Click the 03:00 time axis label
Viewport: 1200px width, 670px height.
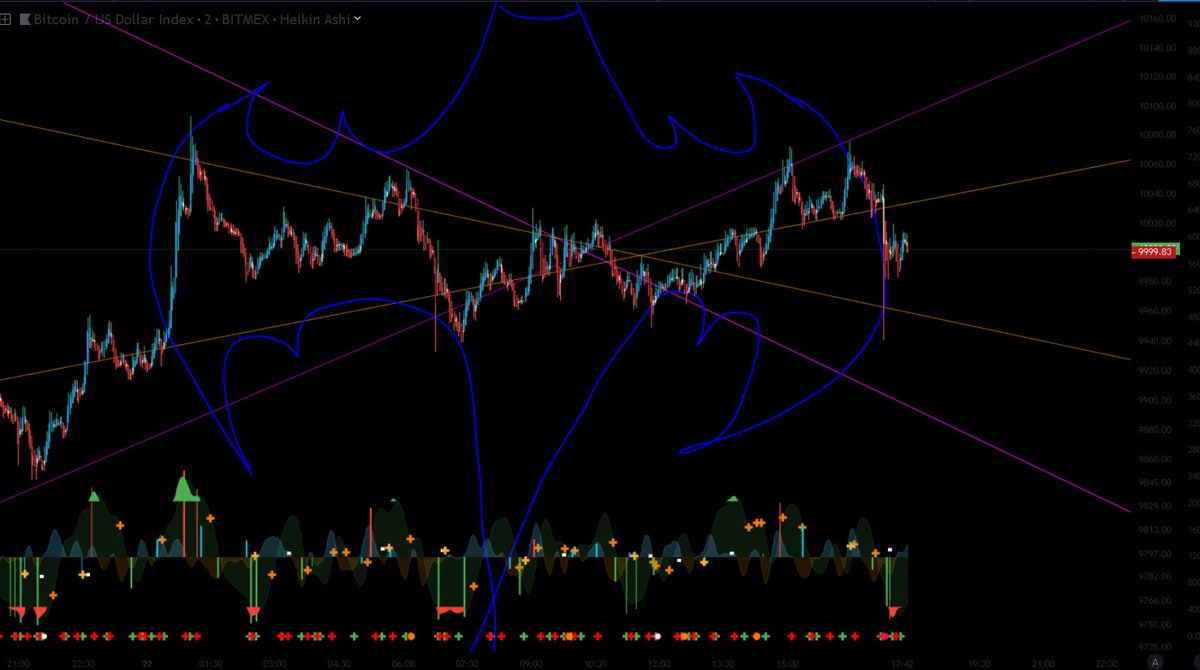click(x=274, y=662)
